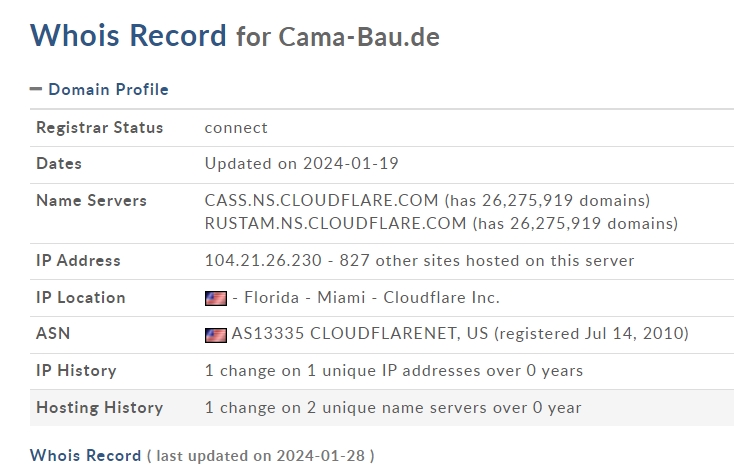Select CASS.NS.CLOUDFLARE.COM name server
Image resolution: width=734 pixels, height=473 pixels.
322,200
